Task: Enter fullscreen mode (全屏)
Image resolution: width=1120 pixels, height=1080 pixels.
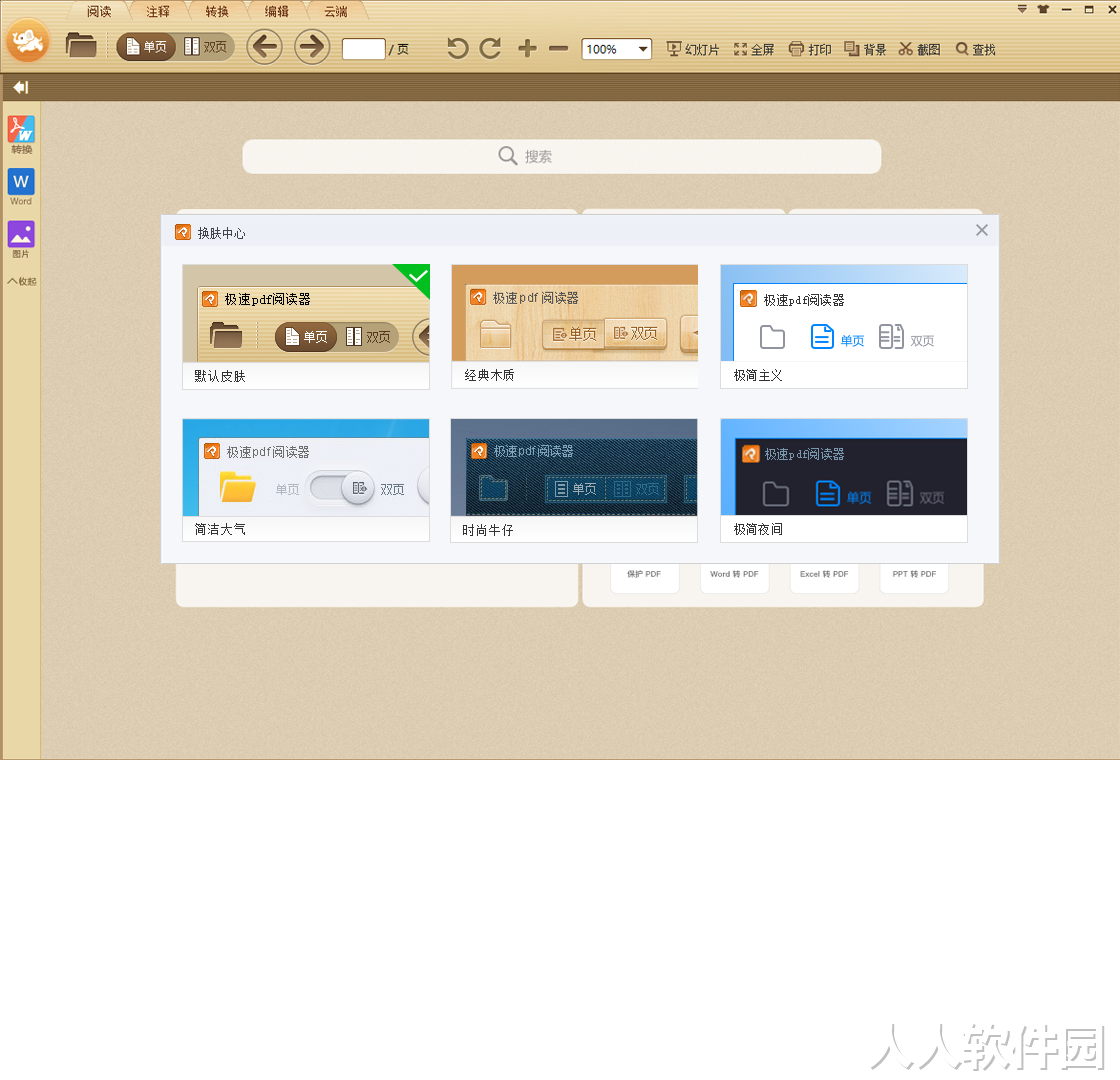Action: point(754,49)
